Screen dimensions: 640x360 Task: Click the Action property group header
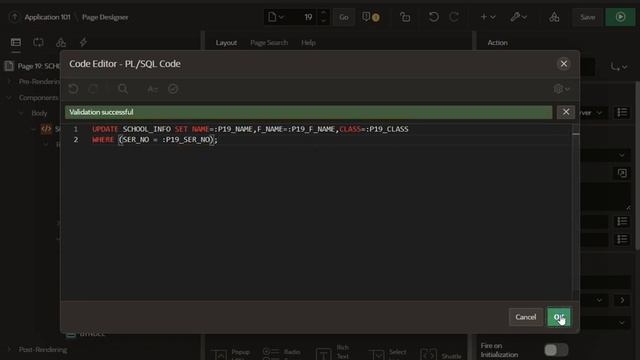click(498, 42)
